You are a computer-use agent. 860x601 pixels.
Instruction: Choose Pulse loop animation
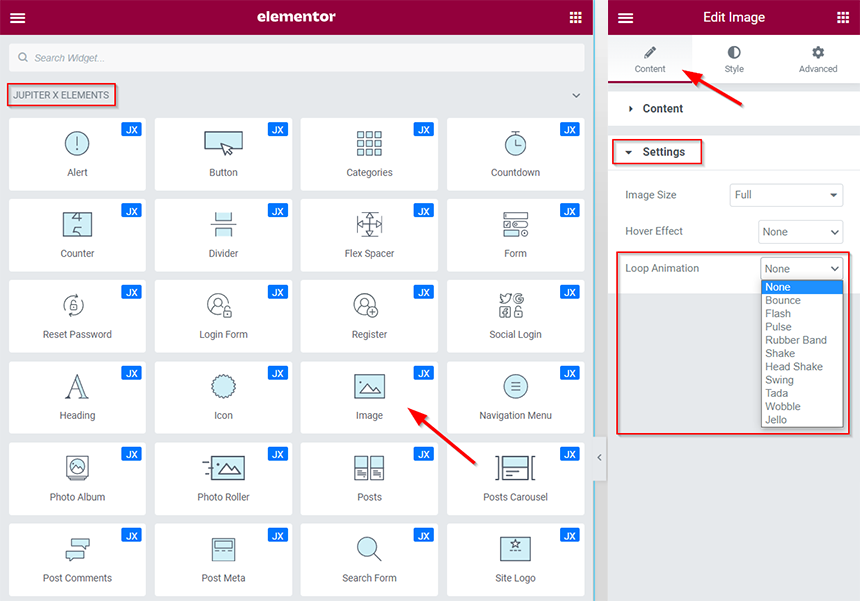801,327
